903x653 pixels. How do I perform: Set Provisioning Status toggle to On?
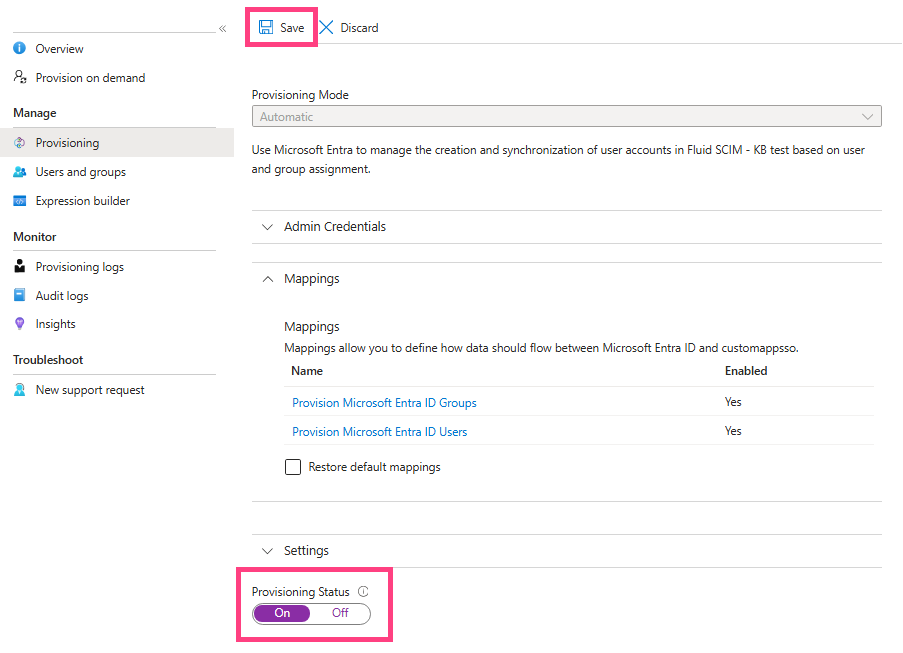coord(282,613)
